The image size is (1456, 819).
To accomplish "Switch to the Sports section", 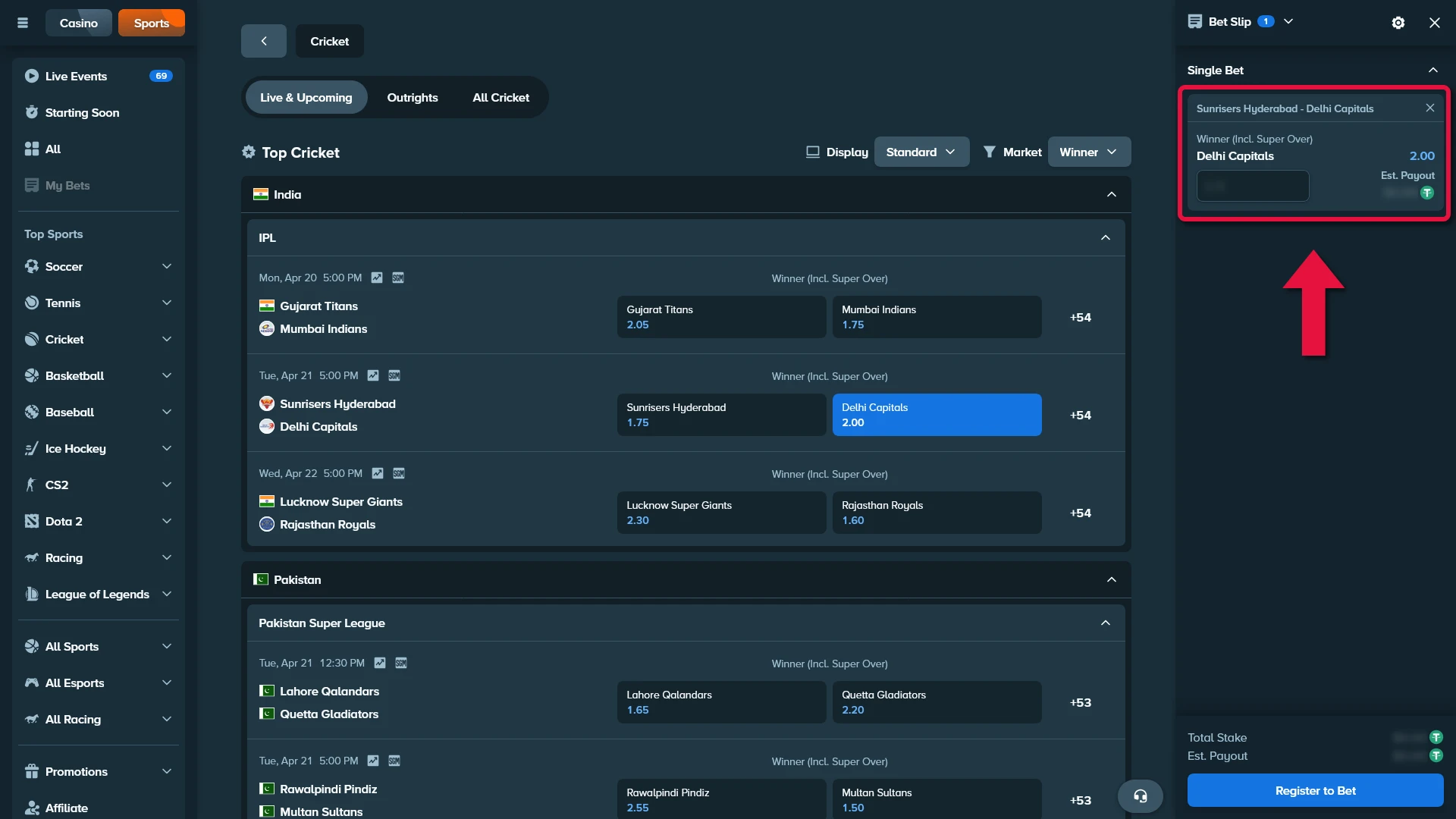I will (152, 23).
